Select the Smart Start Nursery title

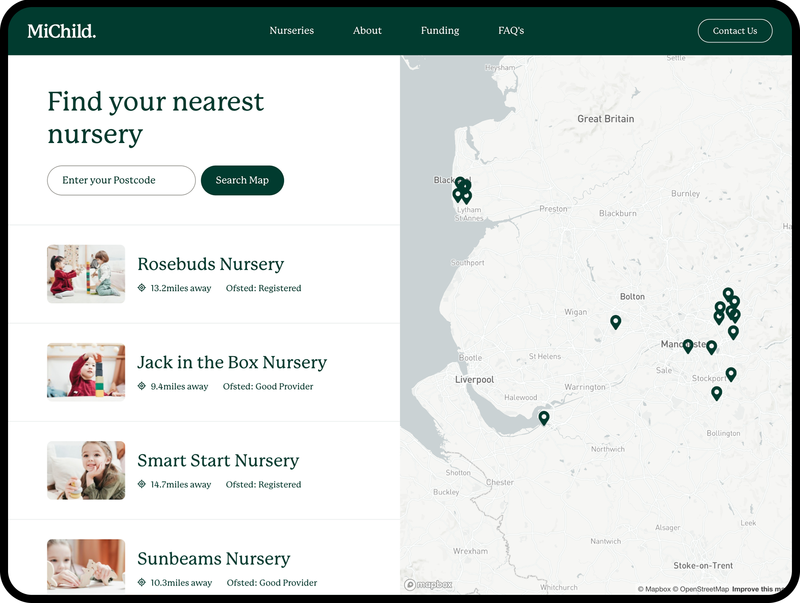coord(218,460)
